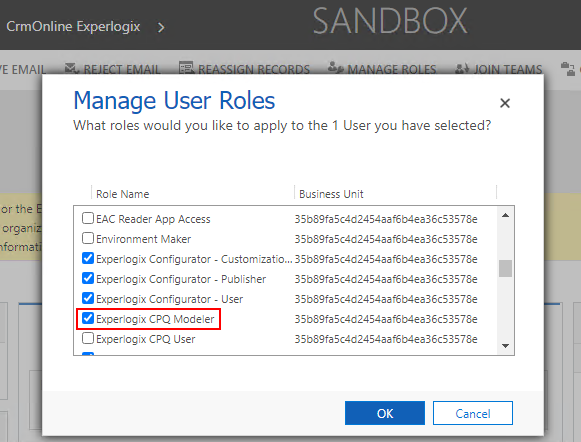Check the EAC Reader App Access checkbox

coord(88,218)
